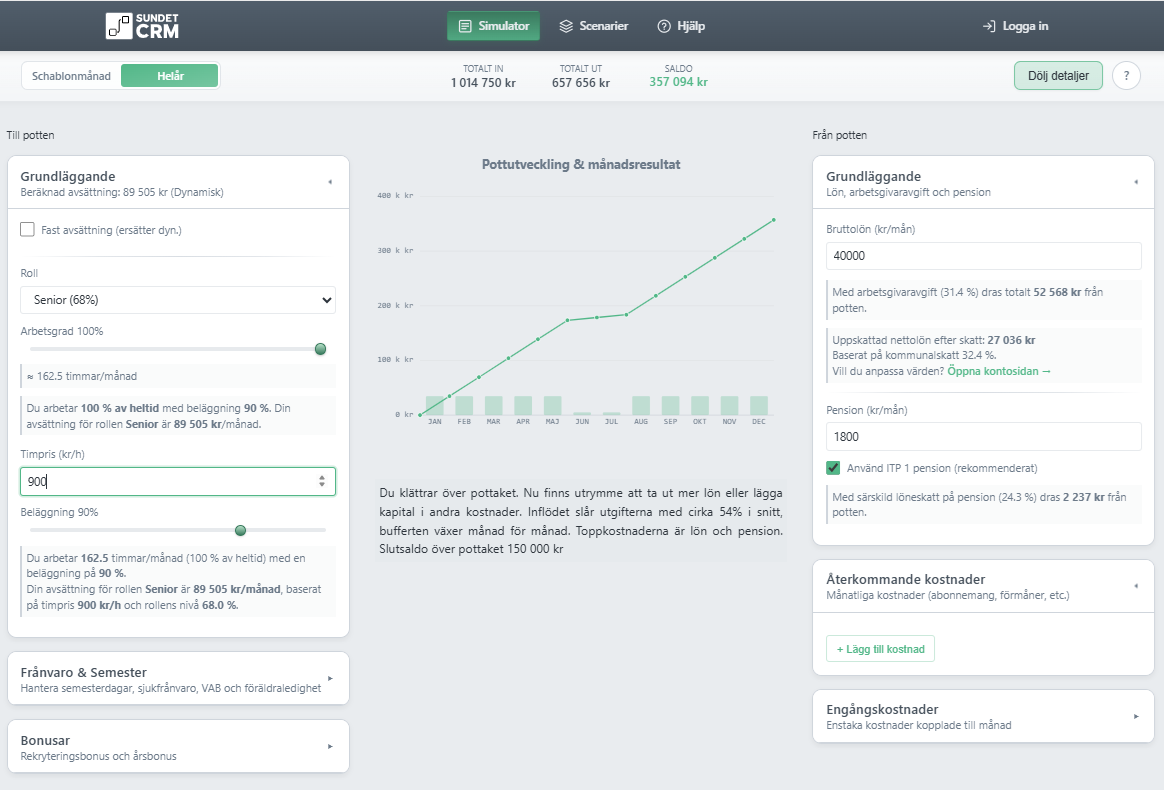The height and width of the screenshot is (790, 1164).
Task: Select the Simulator document icon
Action: pyautogui.click(x=464, y=26)
